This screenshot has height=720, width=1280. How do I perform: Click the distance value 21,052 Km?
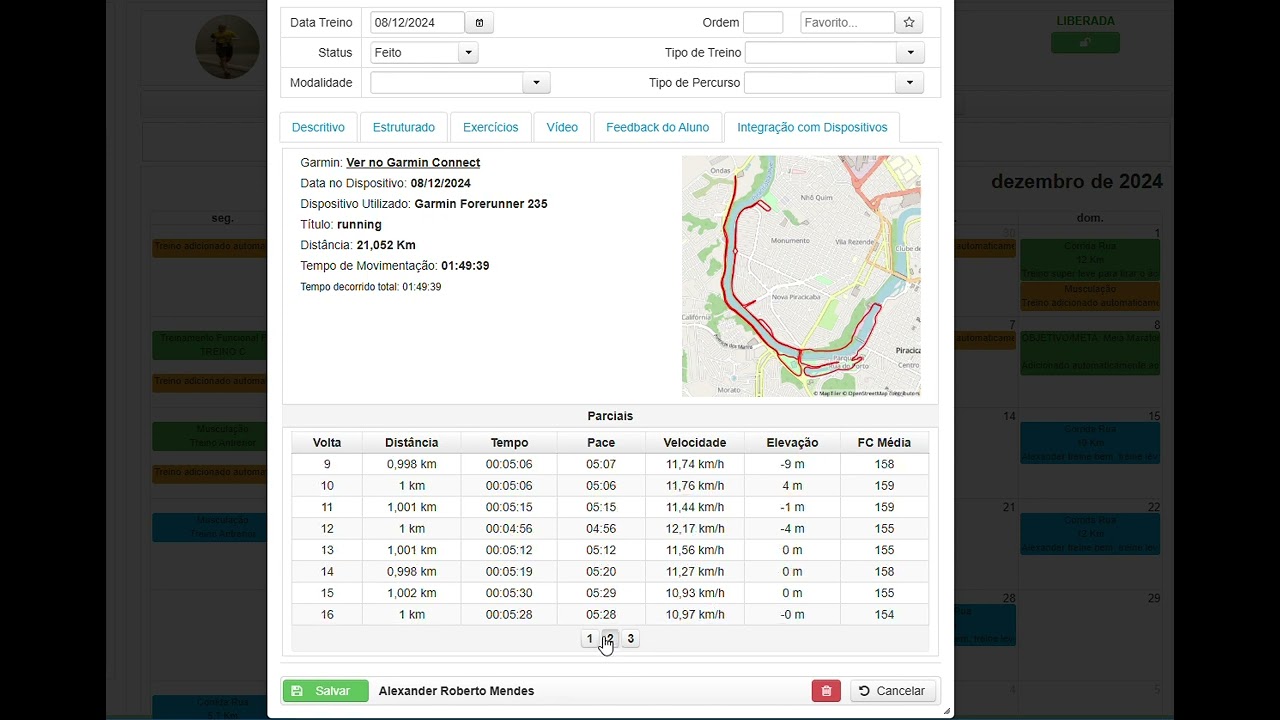click(x=386, y=245)
